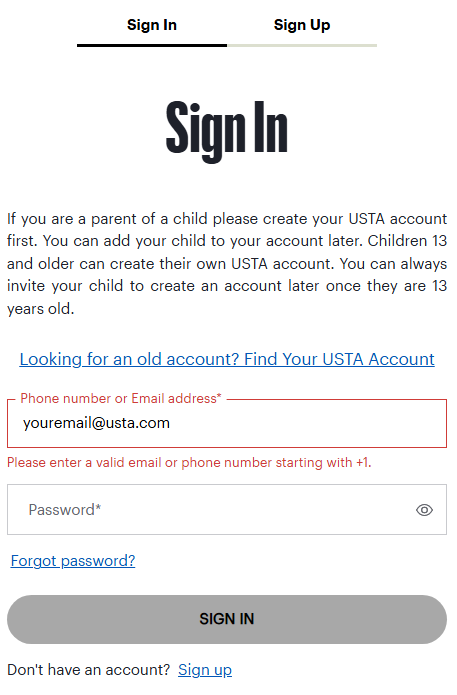Click the gray SIGN IN button
This screenshot has width=457, height=695.
click(227, 619)
